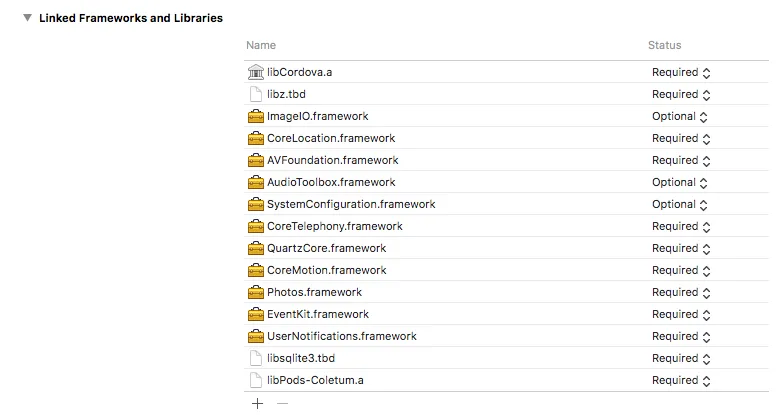
Task: Select CoreMotion.framework name text
Action: coord(327,270)
